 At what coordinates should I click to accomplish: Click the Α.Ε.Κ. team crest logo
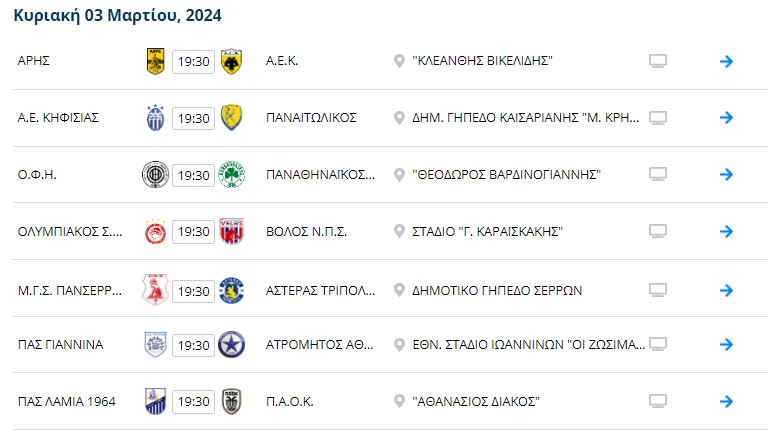231,61
